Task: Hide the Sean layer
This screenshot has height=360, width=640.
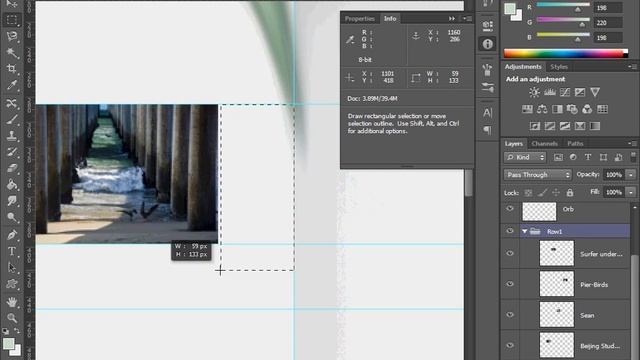Action: point(510,315)
